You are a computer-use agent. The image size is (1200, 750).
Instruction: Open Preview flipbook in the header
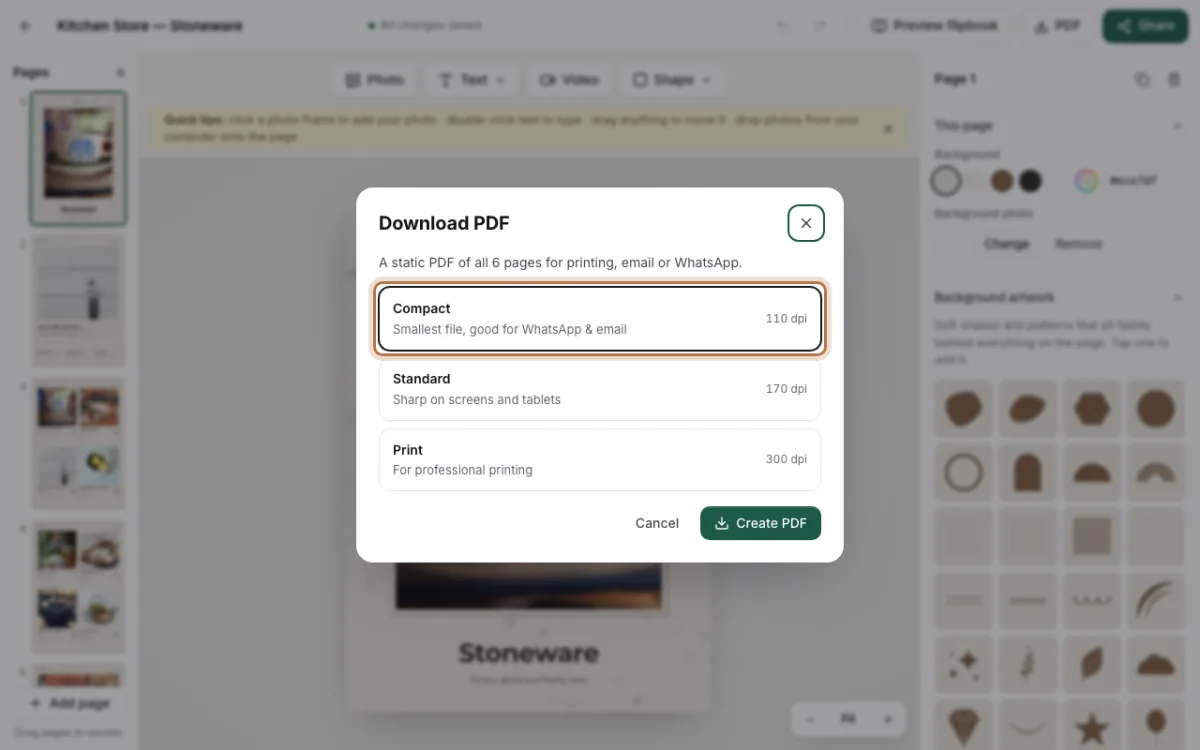click(936, 26)
